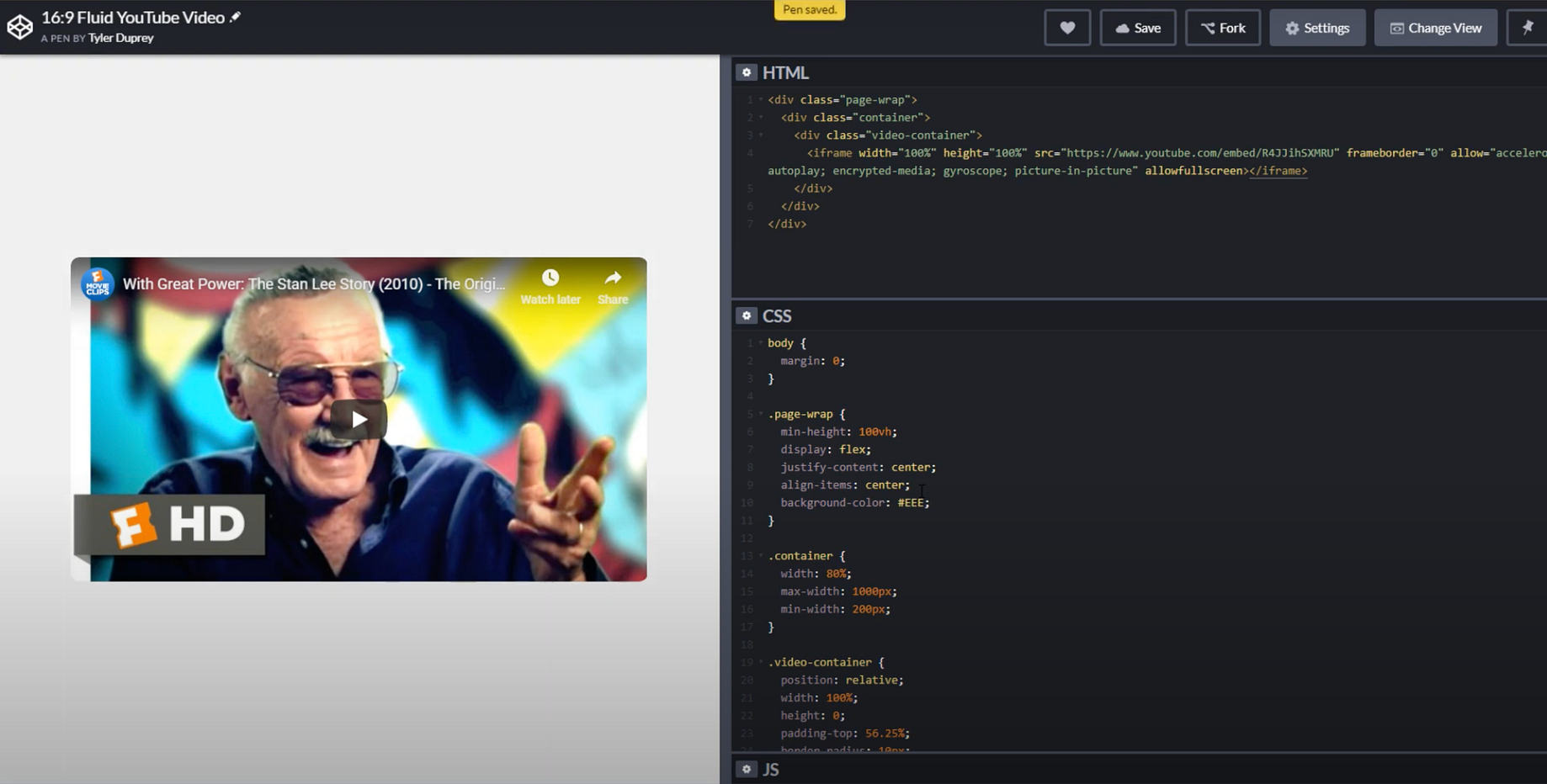Click the 'align-items: center;' line
1547x784 pixels.
click(845, 485)
